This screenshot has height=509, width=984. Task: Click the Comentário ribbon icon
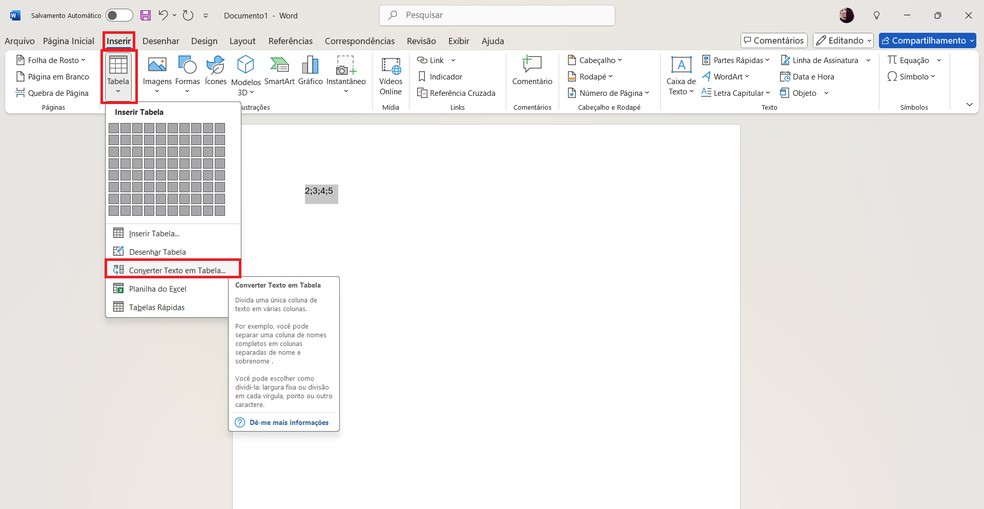click(x=532, y=70)
